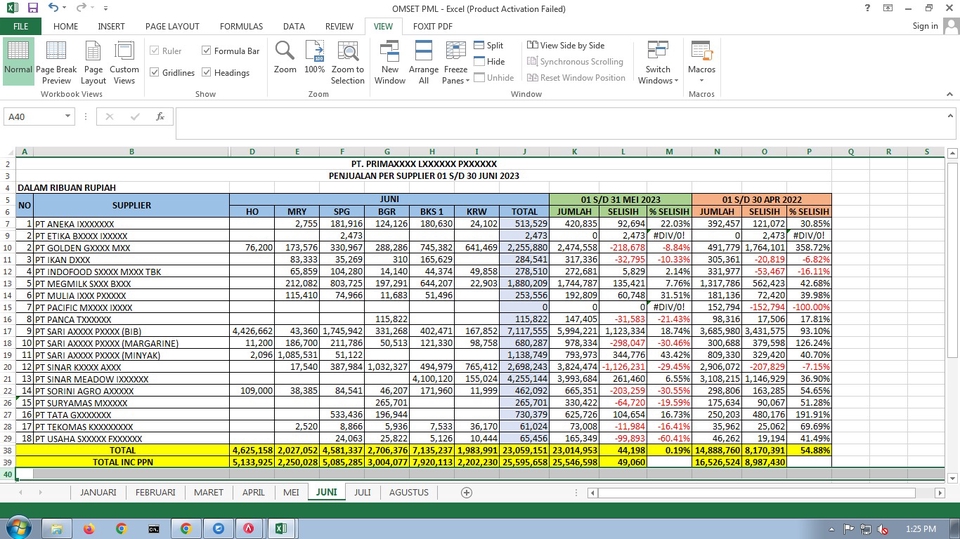Set zoom to 100%
The image size is (960, 539).
tap(315, 58)
